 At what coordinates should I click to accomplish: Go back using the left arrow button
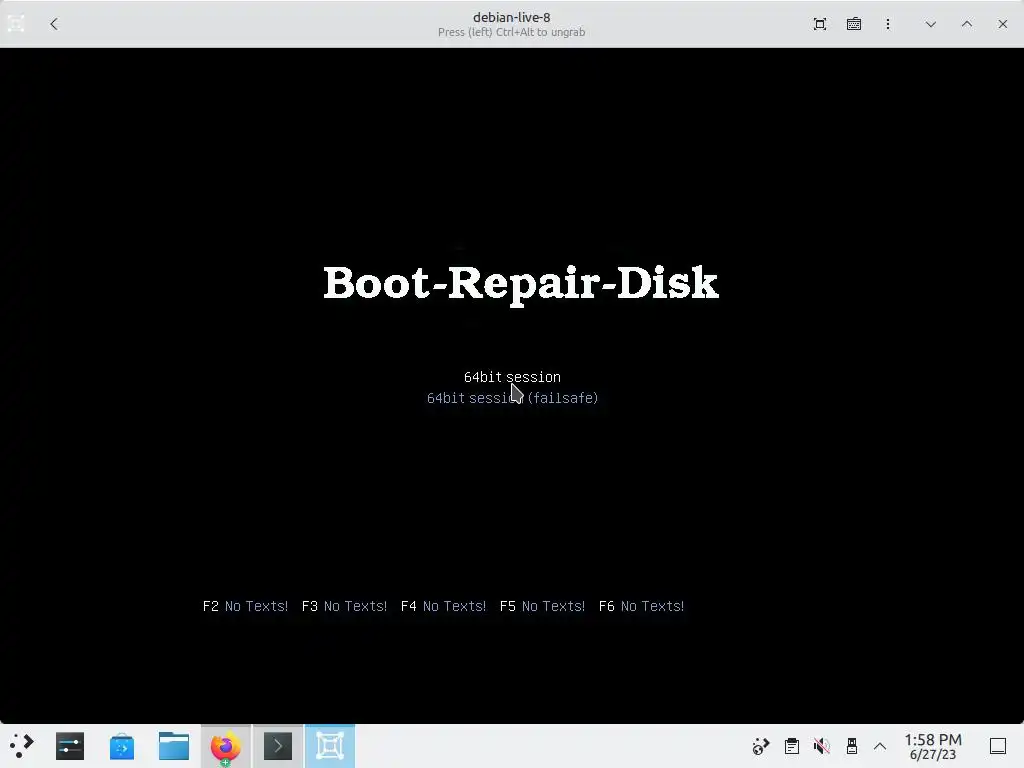coord(54,24)
